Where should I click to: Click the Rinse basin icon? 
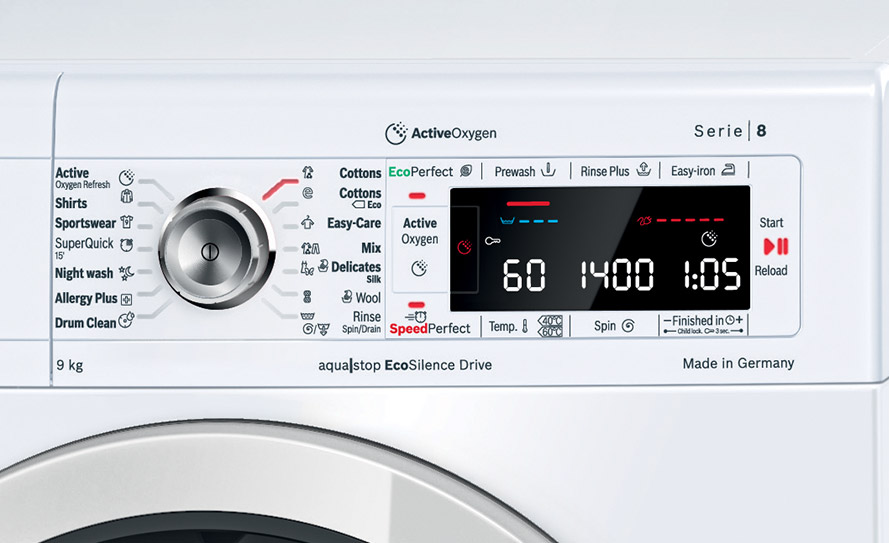(307, 316)
